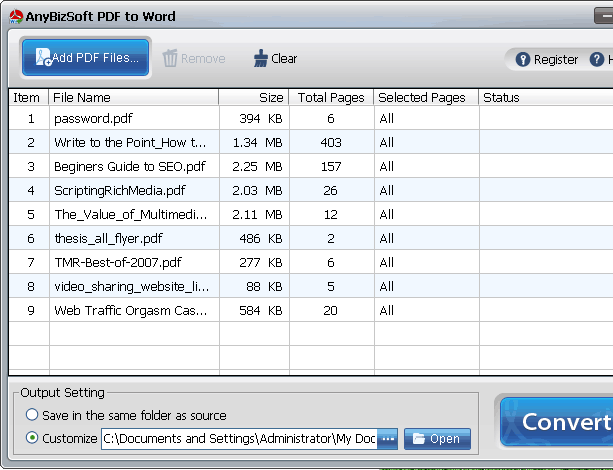The height and width of the screenshot is (470, 613).
Task: Click size value 2.03 MB
Action: coord(257,190)
